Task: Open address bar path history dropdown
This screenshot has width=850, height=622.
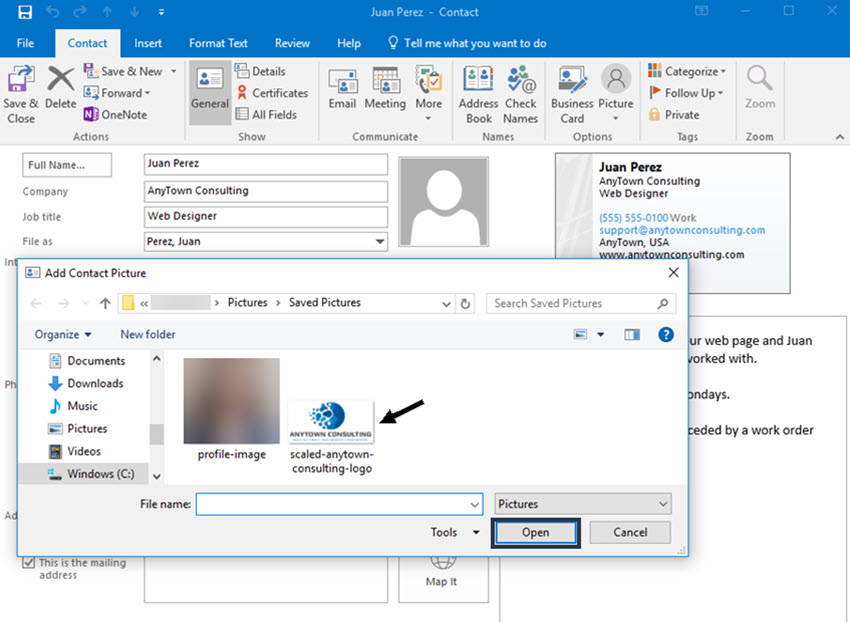Action: (446, 304)
